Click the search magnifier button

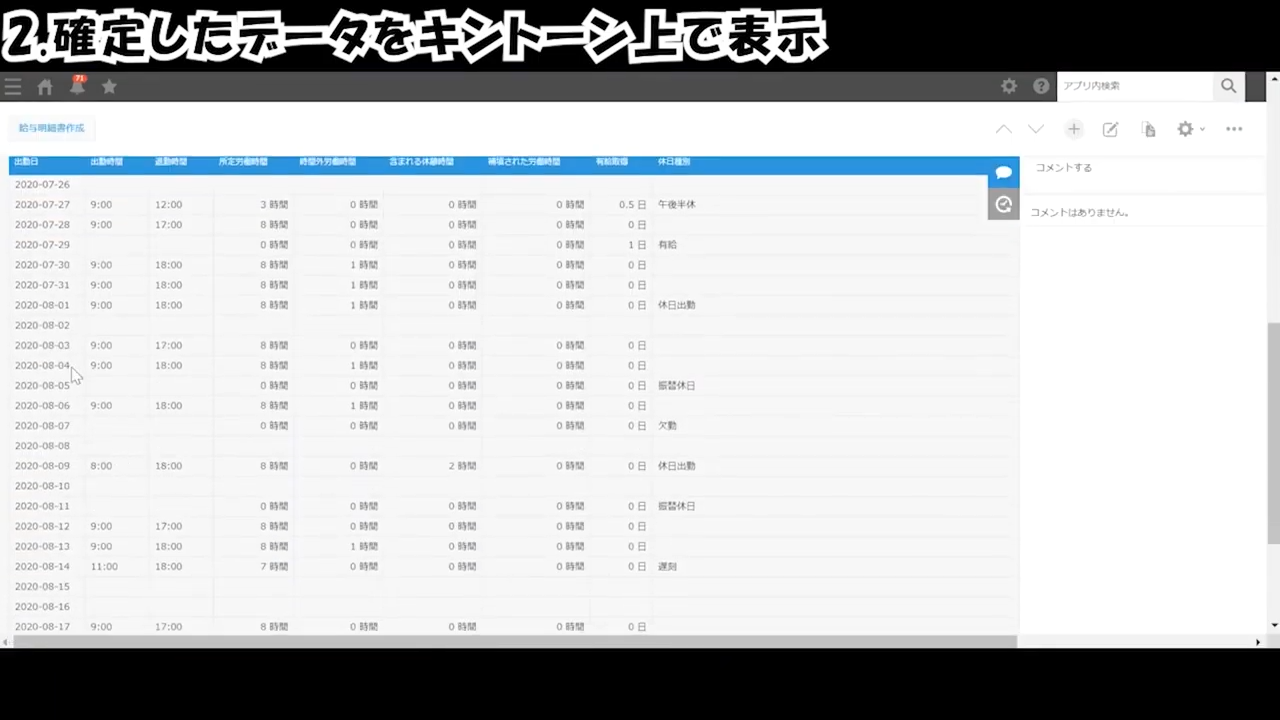pyautogui.click(x=1228, y=87)
